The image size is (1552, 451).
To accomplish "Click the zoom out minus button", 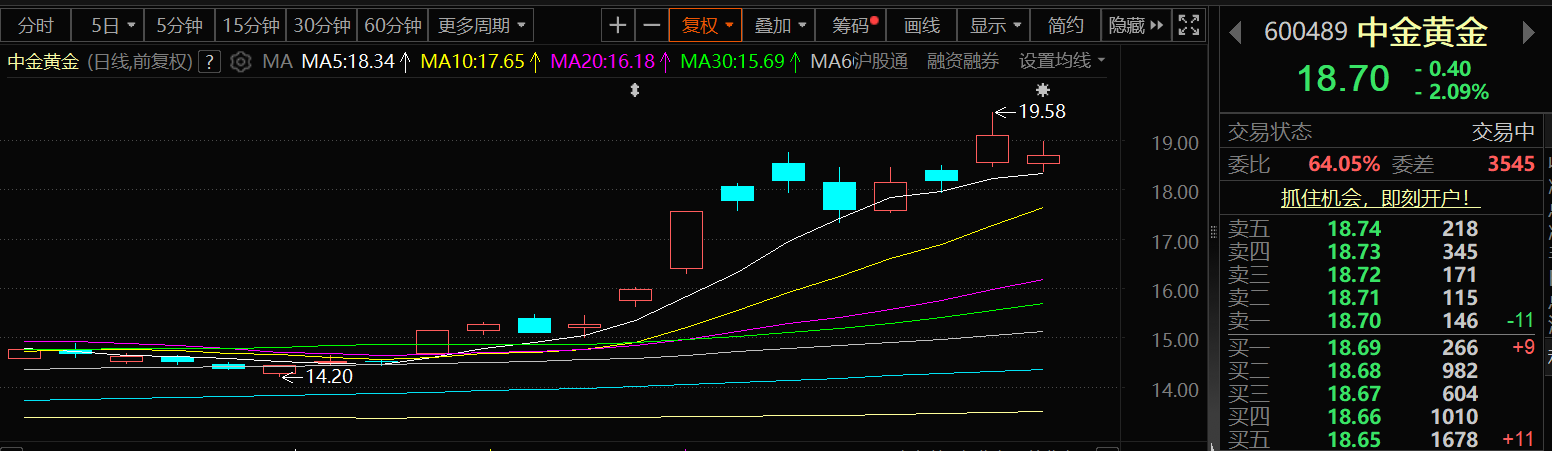I will click(652, 25).
